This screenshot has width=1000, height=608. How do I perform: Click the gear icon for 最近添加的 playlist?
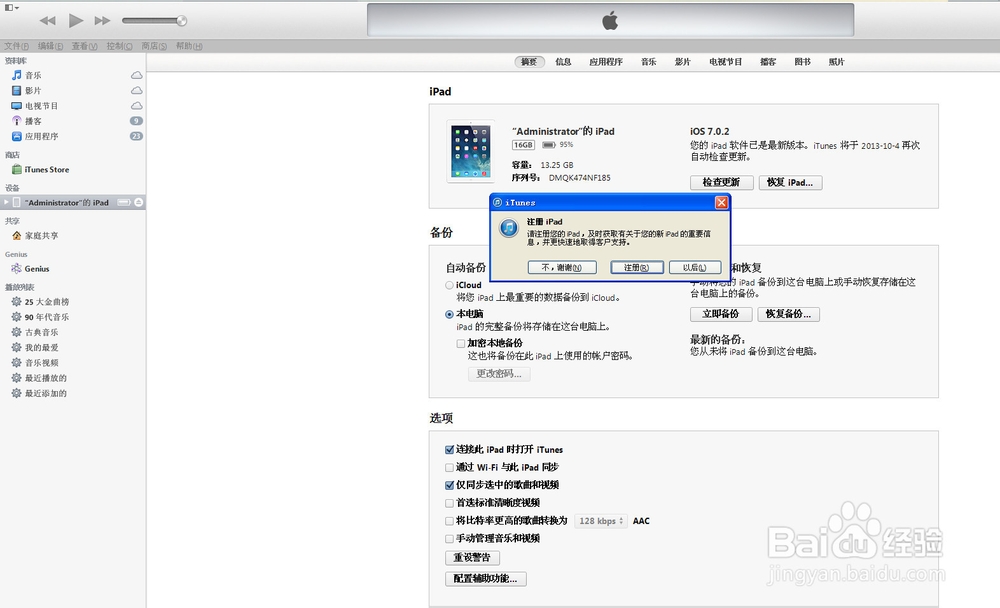[17, 393]
